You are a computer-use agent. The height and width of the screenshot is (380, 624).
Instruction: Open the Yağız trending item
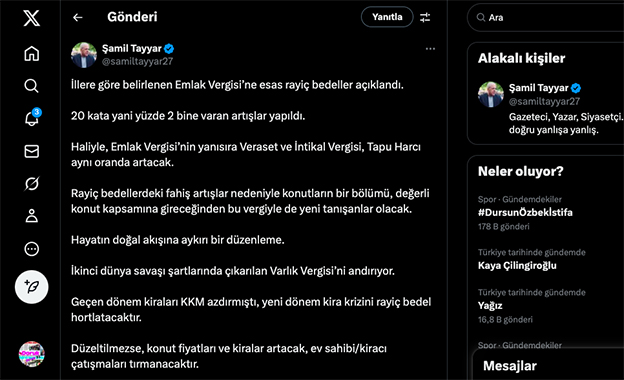(490, 306)
